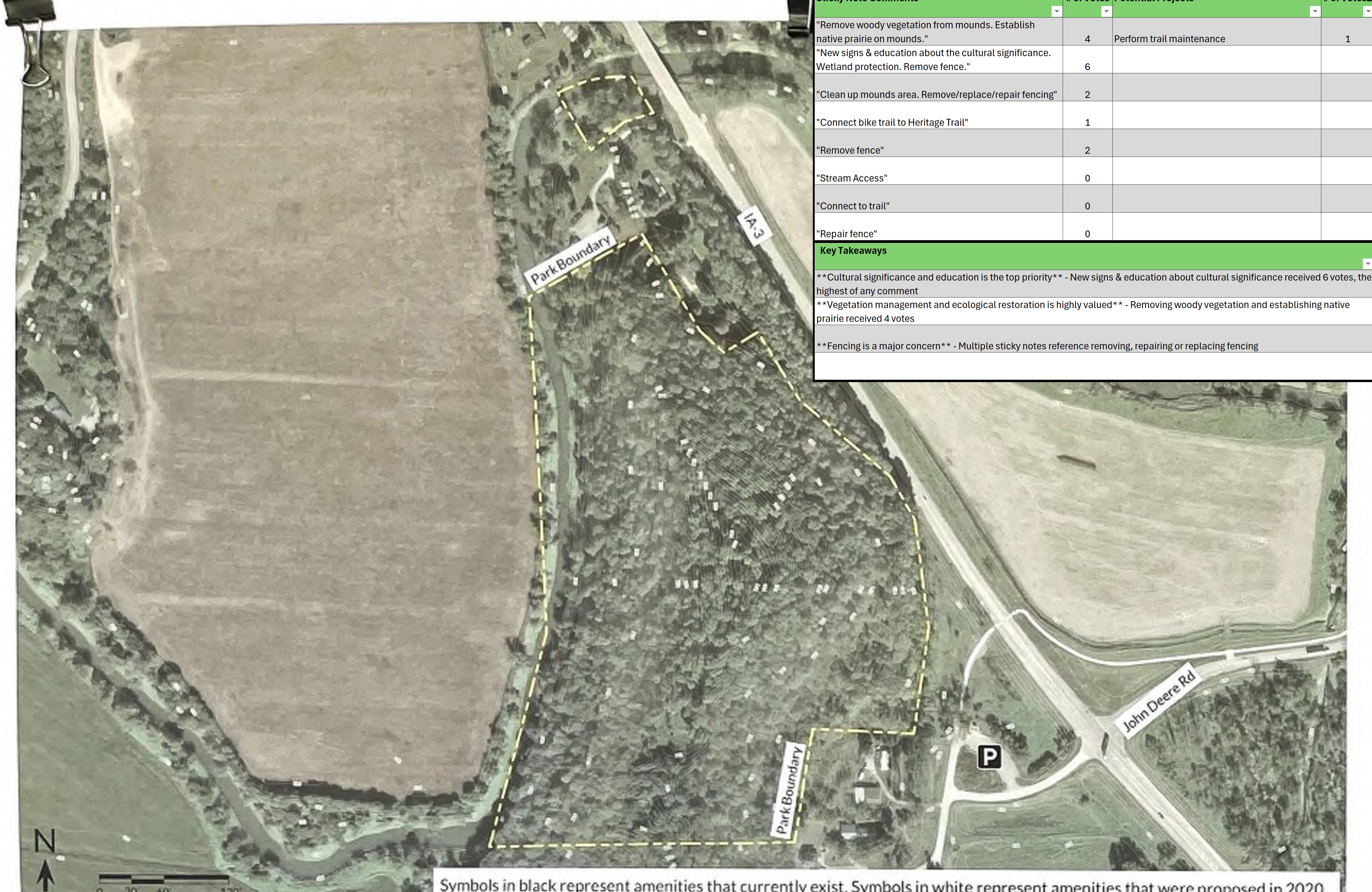The height and width of the screenshot is (892, 1372).
Task: Select the "Clean up mounds area" comment cell
Action: pos(939,87)
